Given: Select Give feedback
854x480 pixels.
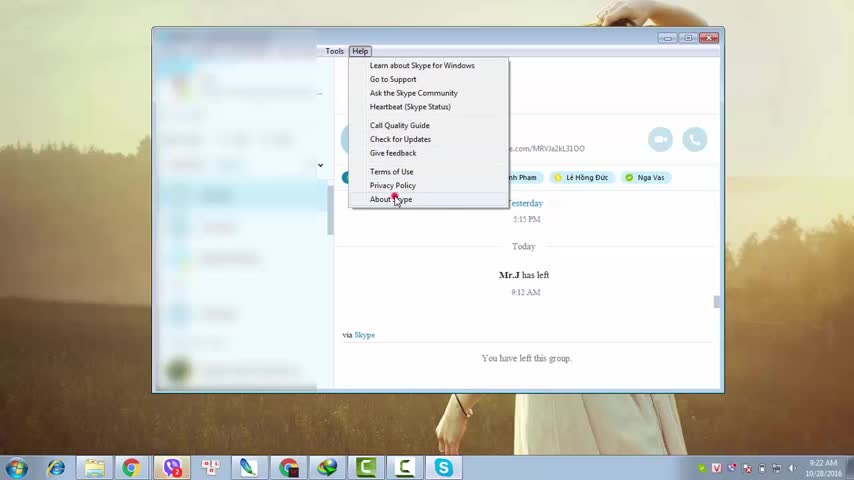Looking at the screenshot, I should click(x=429, y=153).
